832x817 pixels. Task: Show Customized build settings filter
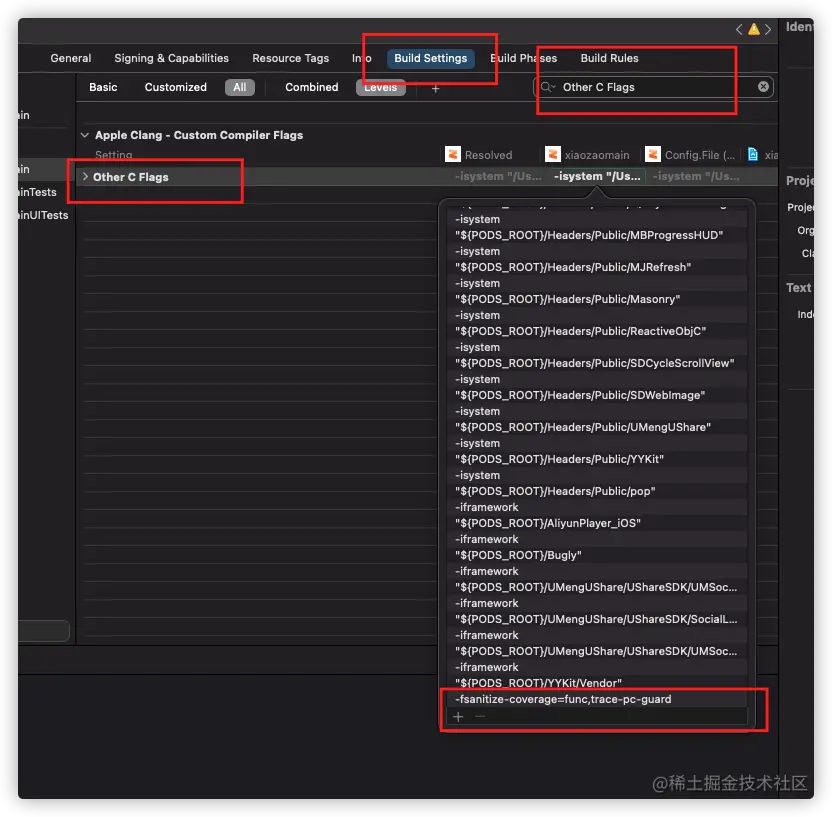point(176,87)
